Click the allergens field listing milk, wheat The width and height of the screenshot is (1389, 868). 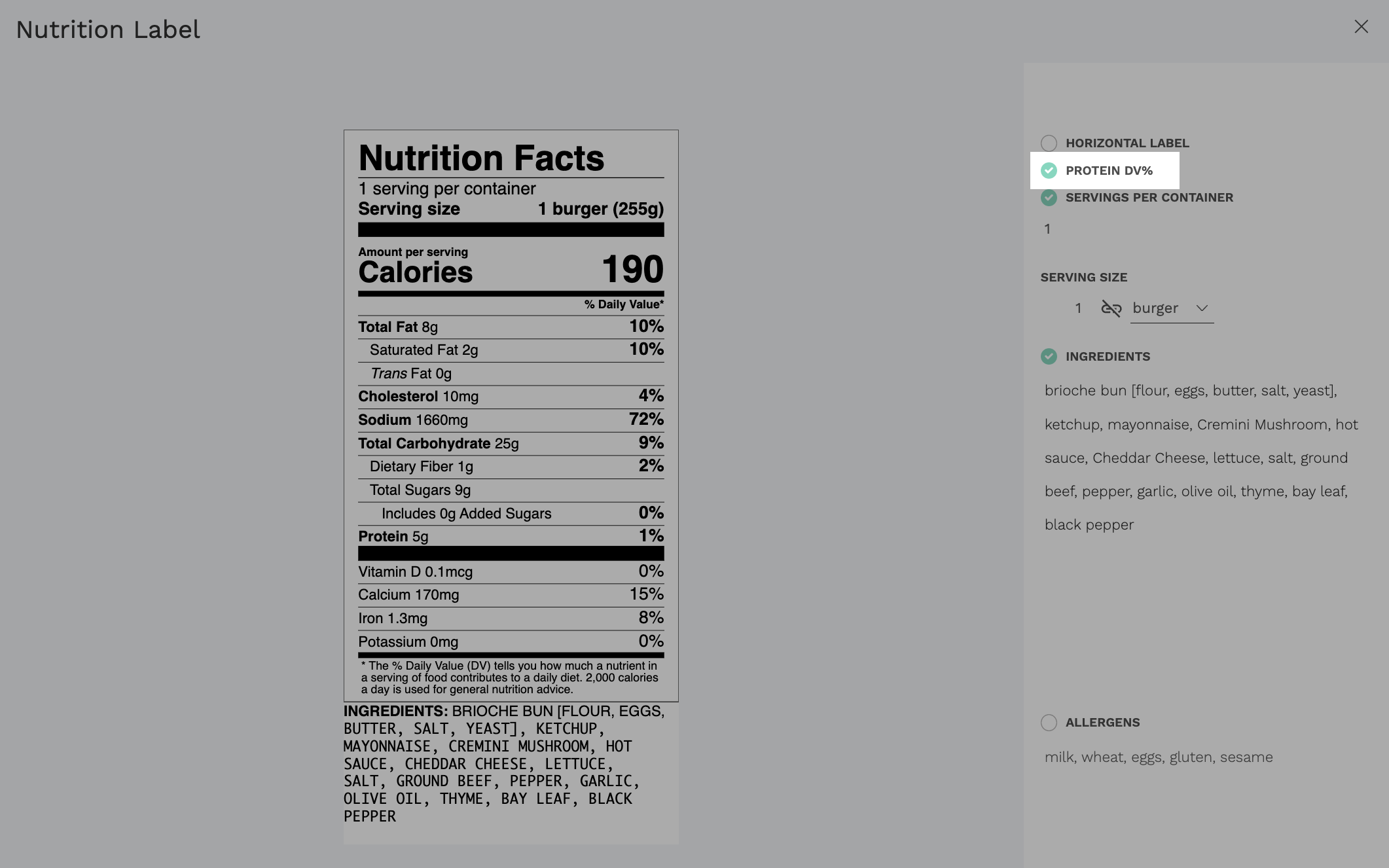click(1159, 757)
